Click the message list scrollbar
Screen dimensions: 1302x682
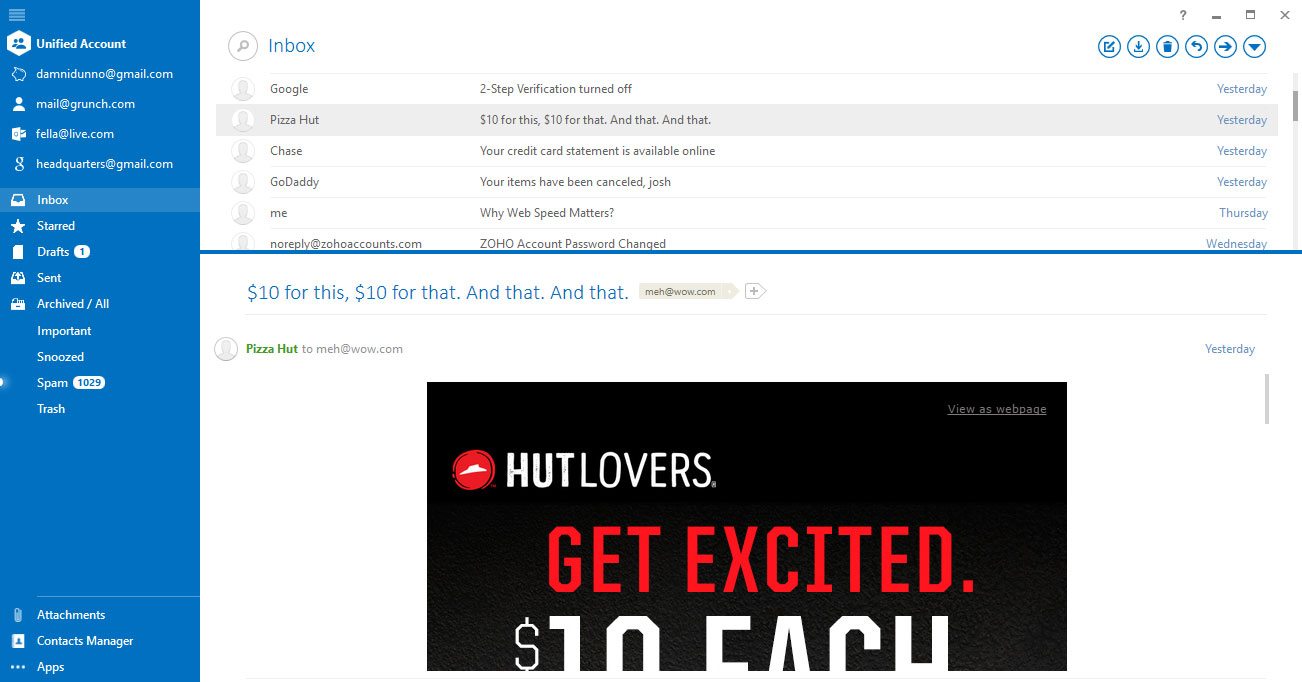click(1296, 105)
